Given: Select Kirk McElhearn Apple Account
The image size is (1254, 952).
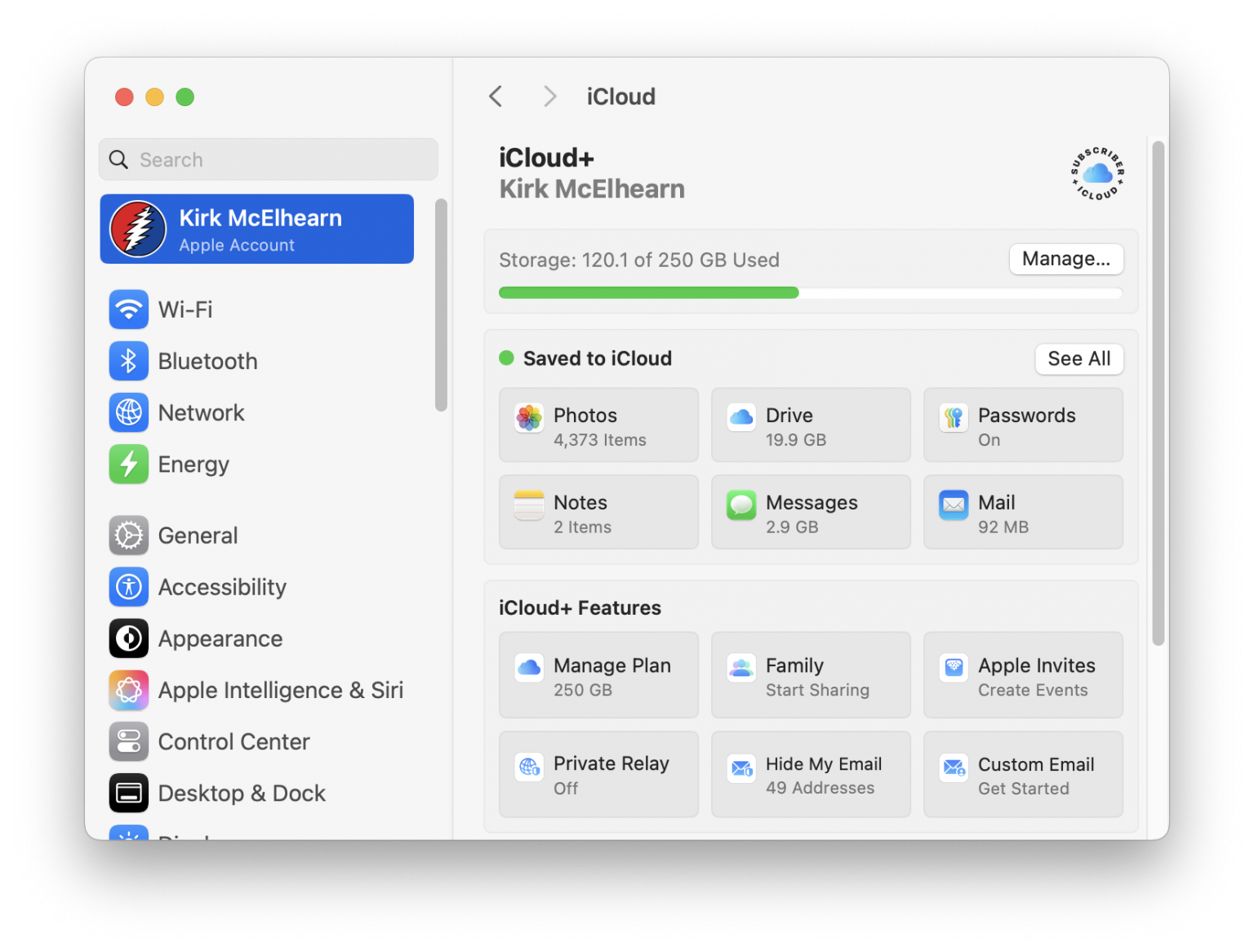Looking at the screenshot, I should coord(256,229).
